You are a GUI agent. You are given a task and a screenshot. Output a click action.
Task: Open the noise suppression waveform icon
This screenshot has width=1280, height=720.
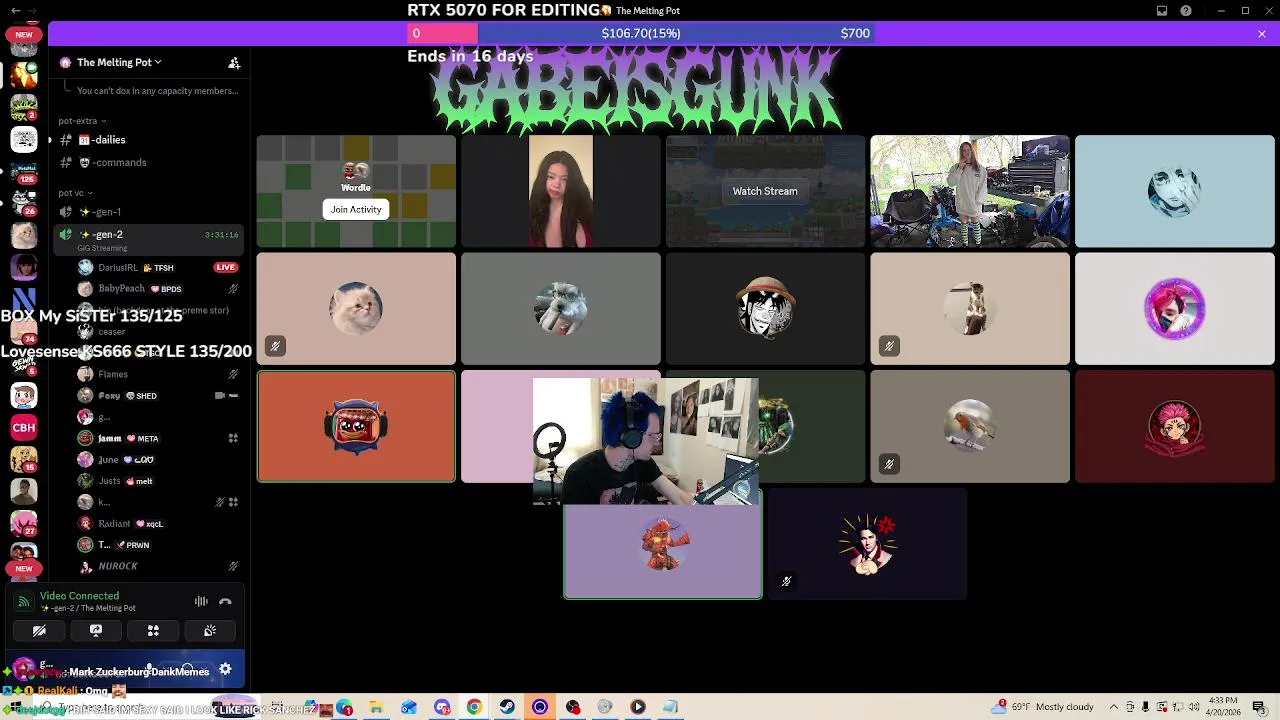pyautogui.click(x=201, y=601)
